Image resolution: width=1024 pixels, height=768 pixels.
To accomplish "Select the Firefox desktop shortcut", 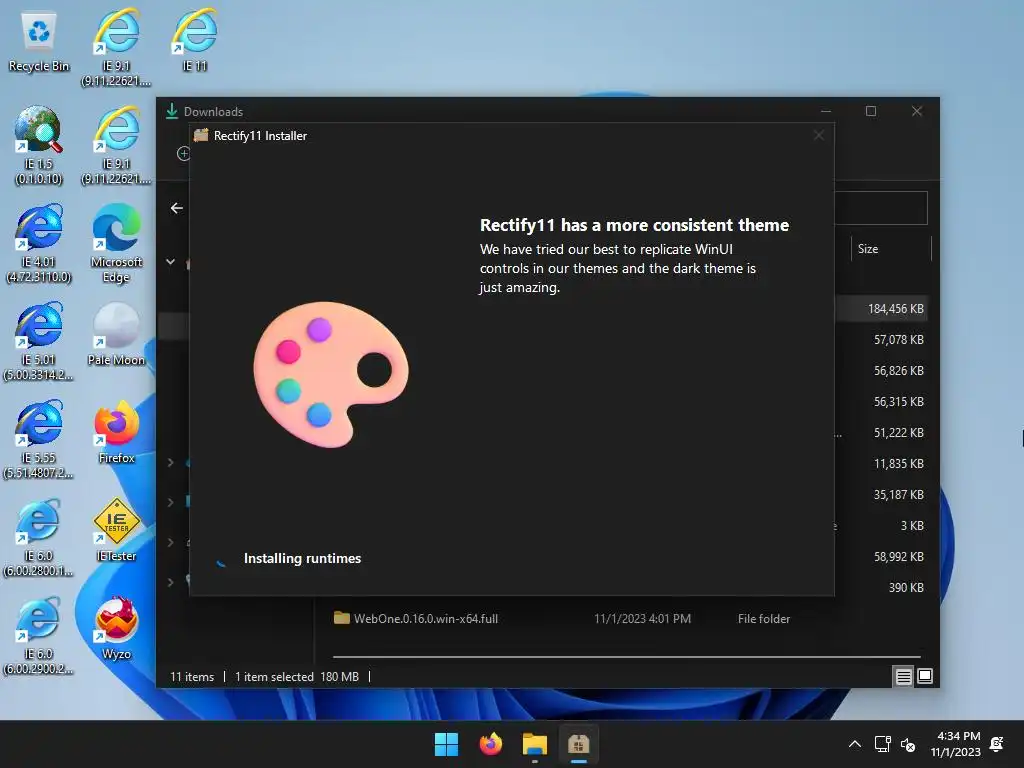I will pos(116,432).
